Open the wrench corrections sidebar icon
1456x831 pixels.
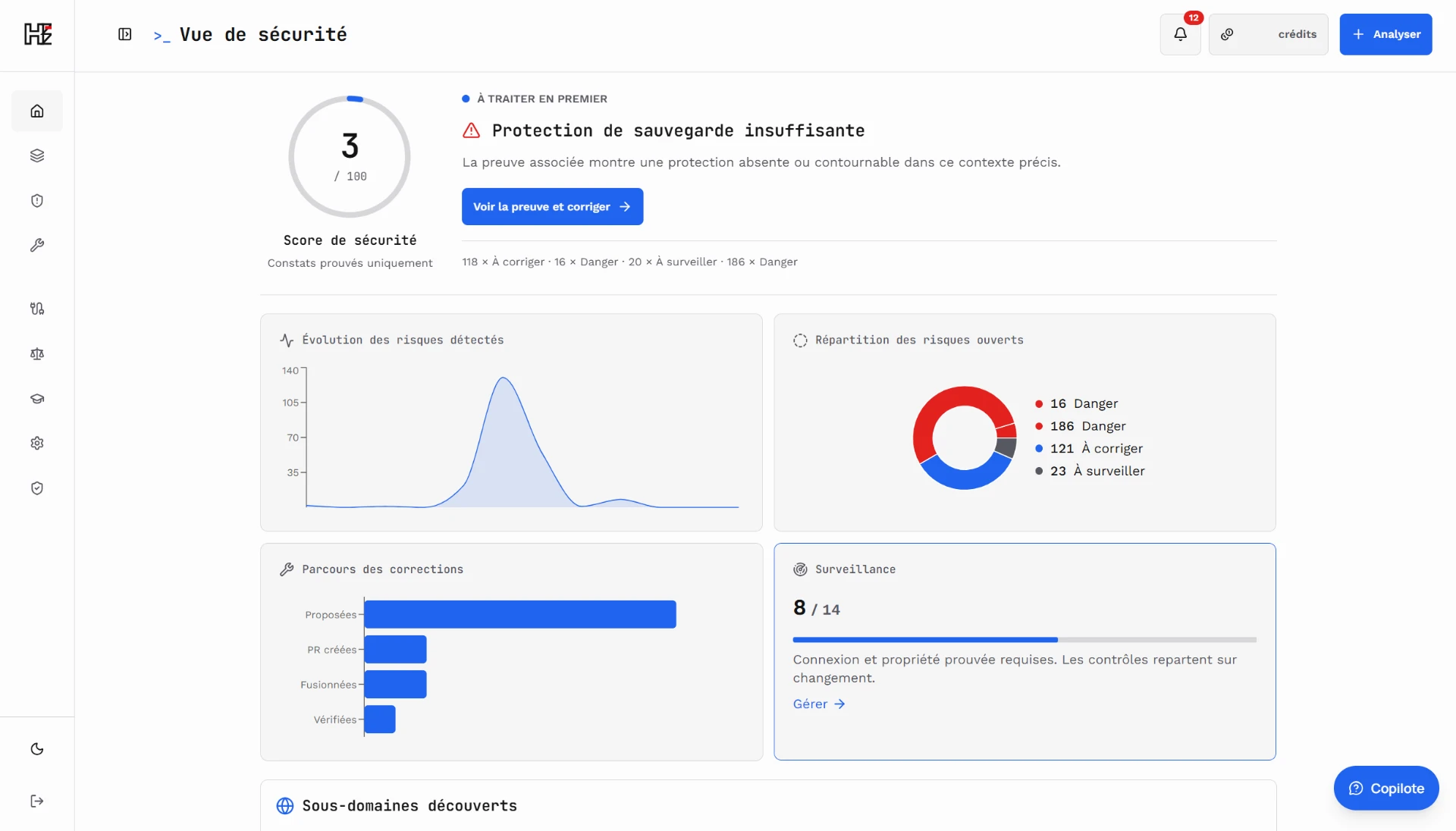(x=37, y=245)
